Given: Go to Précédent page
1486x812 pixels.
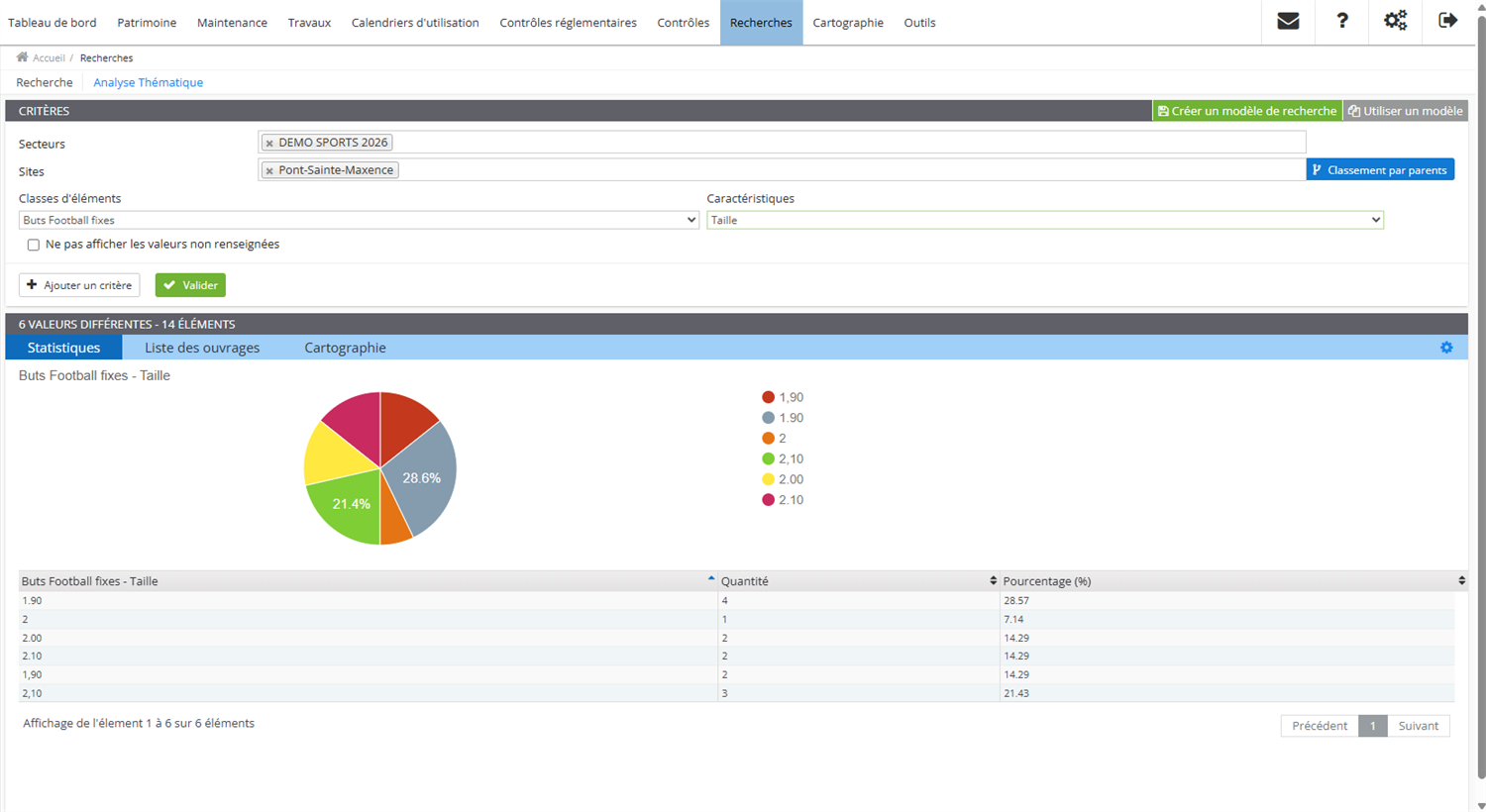Looking at the screenshot, I should (x=1320, y=726).
